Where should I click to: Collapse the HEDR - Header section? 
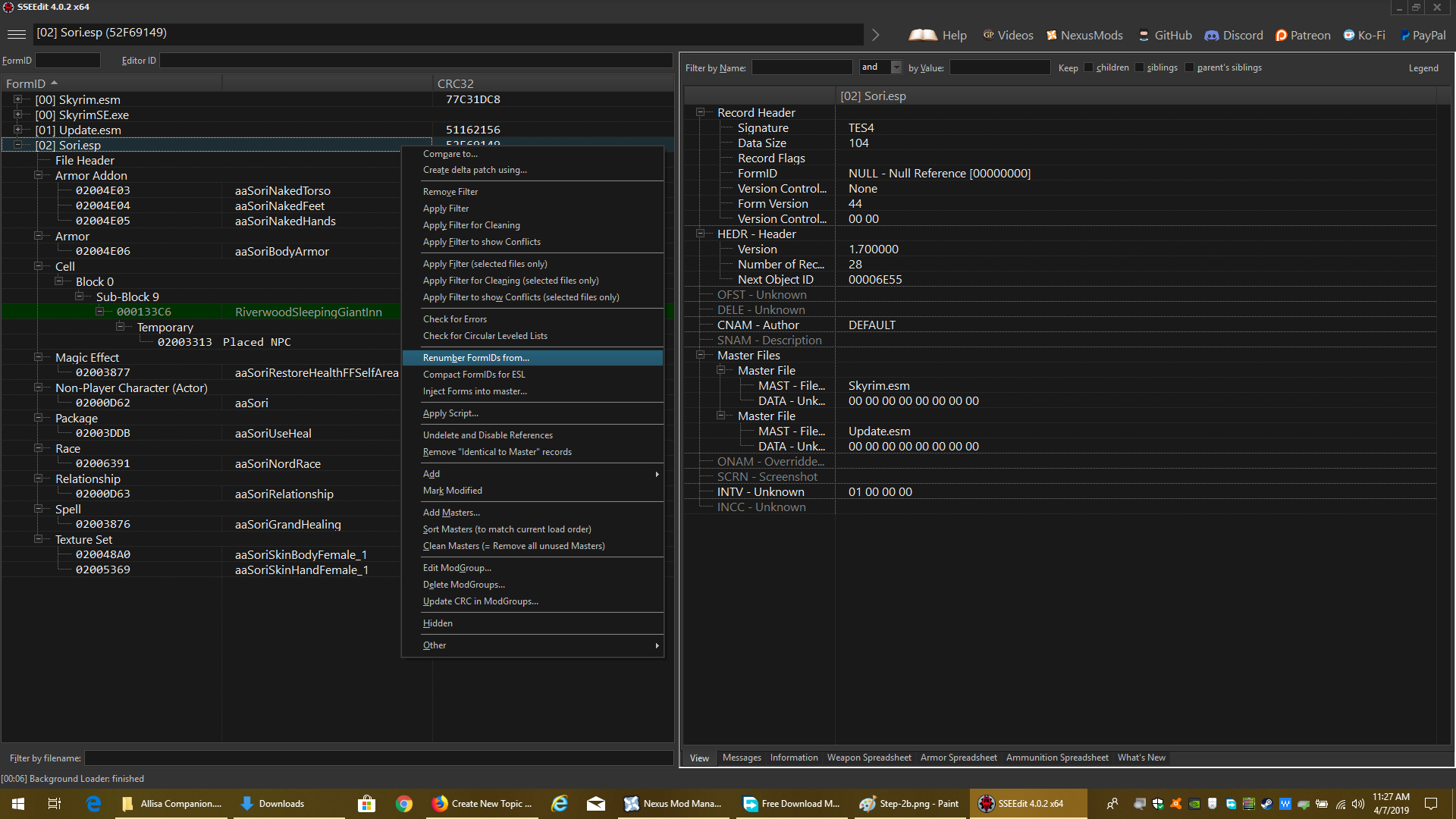(700, 234)
